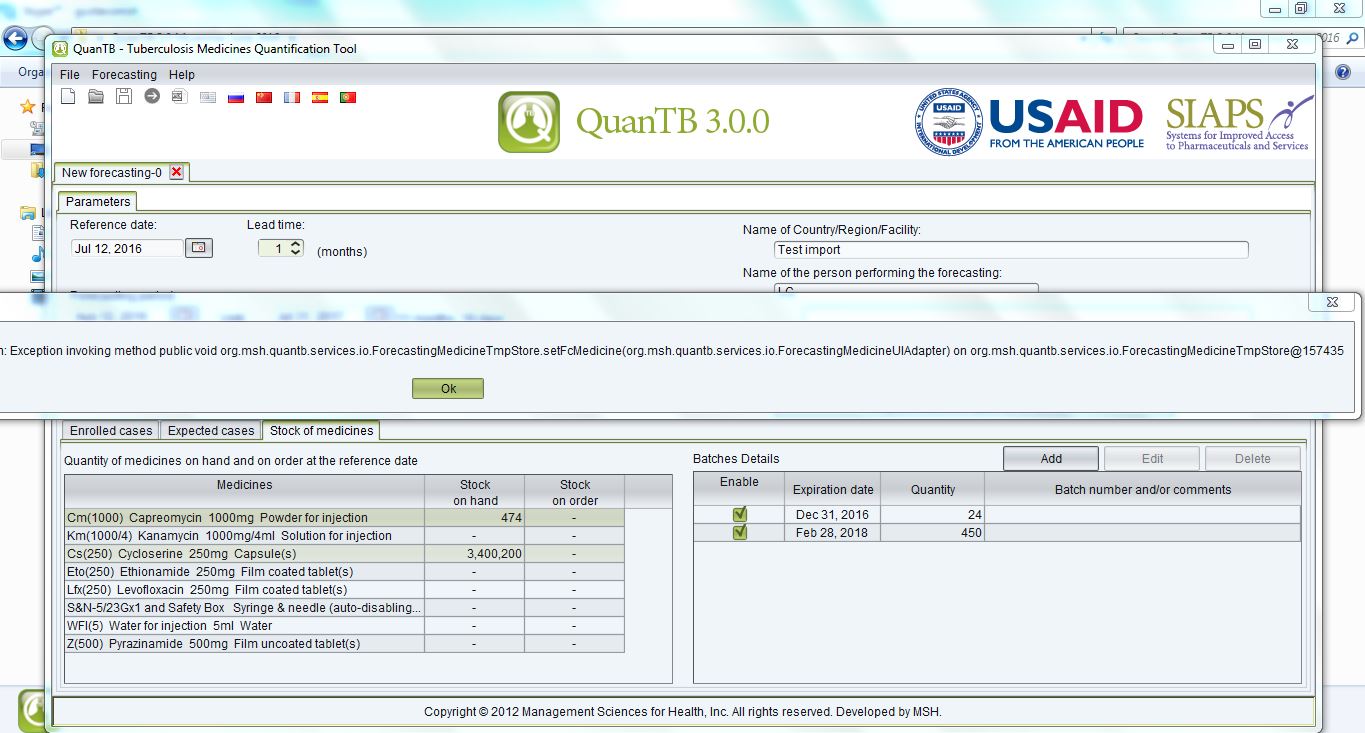Select the WFI(5) Water for injection row

(x=345, y=626)
